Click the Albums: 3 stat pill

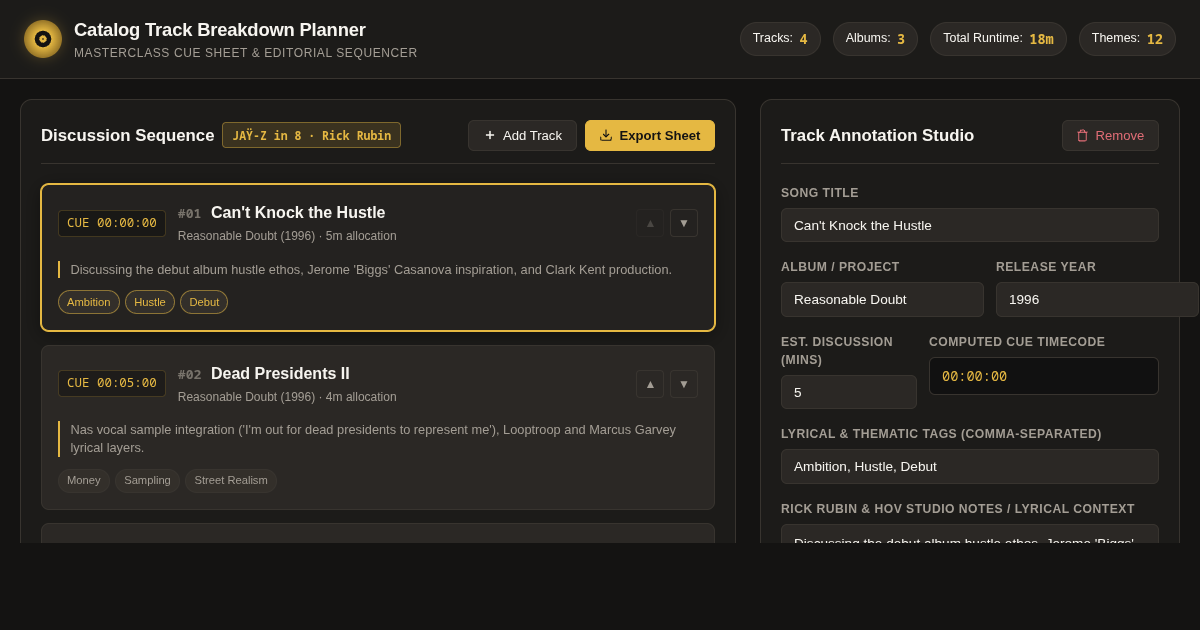(x=875, y=39)
